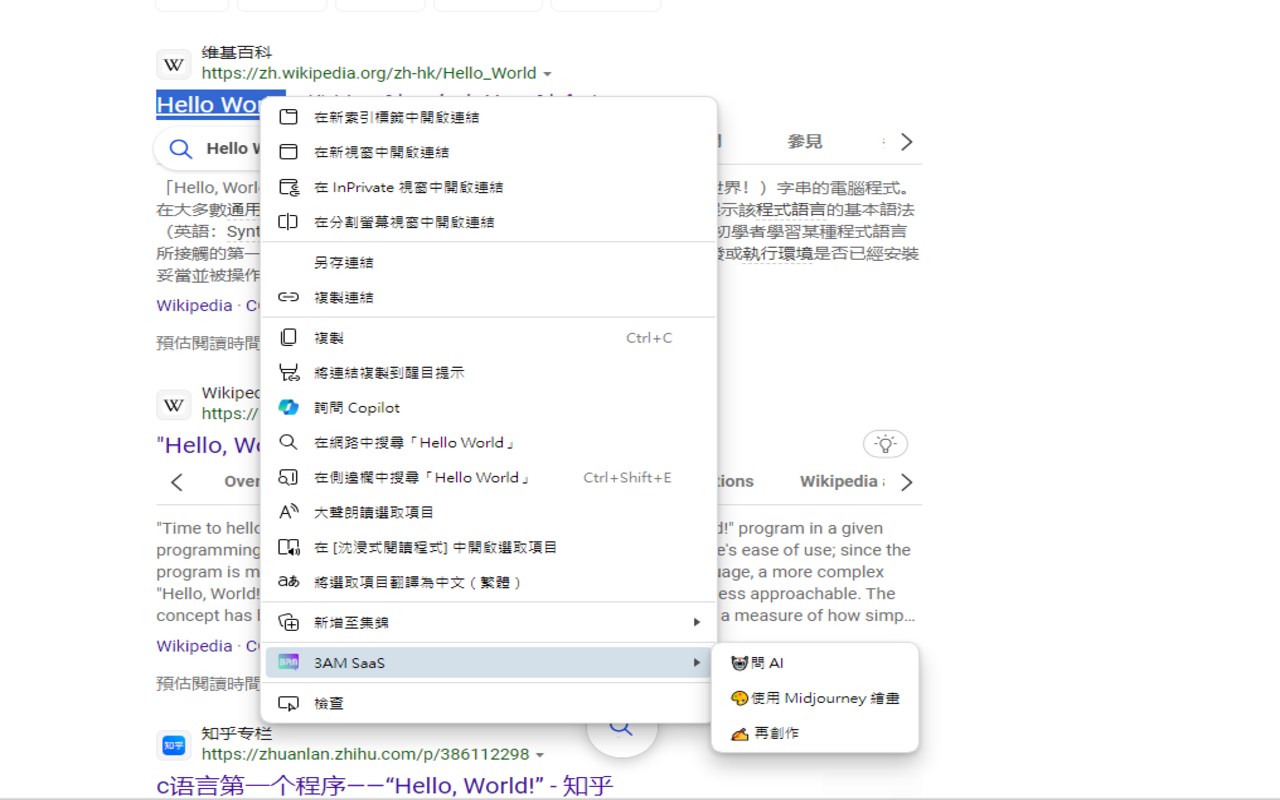This screenshot has width=1280, height=800.
Task: Open selection in 沈浸式閱讀程式
Action: pos(489,547)
